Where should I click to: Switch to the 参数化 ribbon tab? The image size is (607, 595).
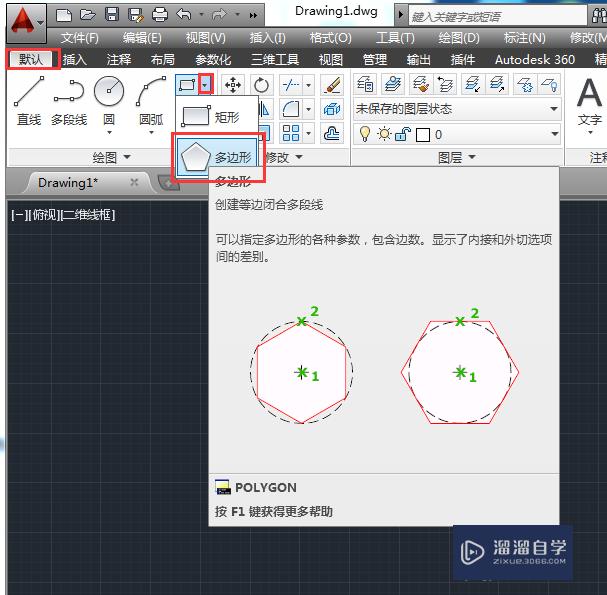coord(213,59)
